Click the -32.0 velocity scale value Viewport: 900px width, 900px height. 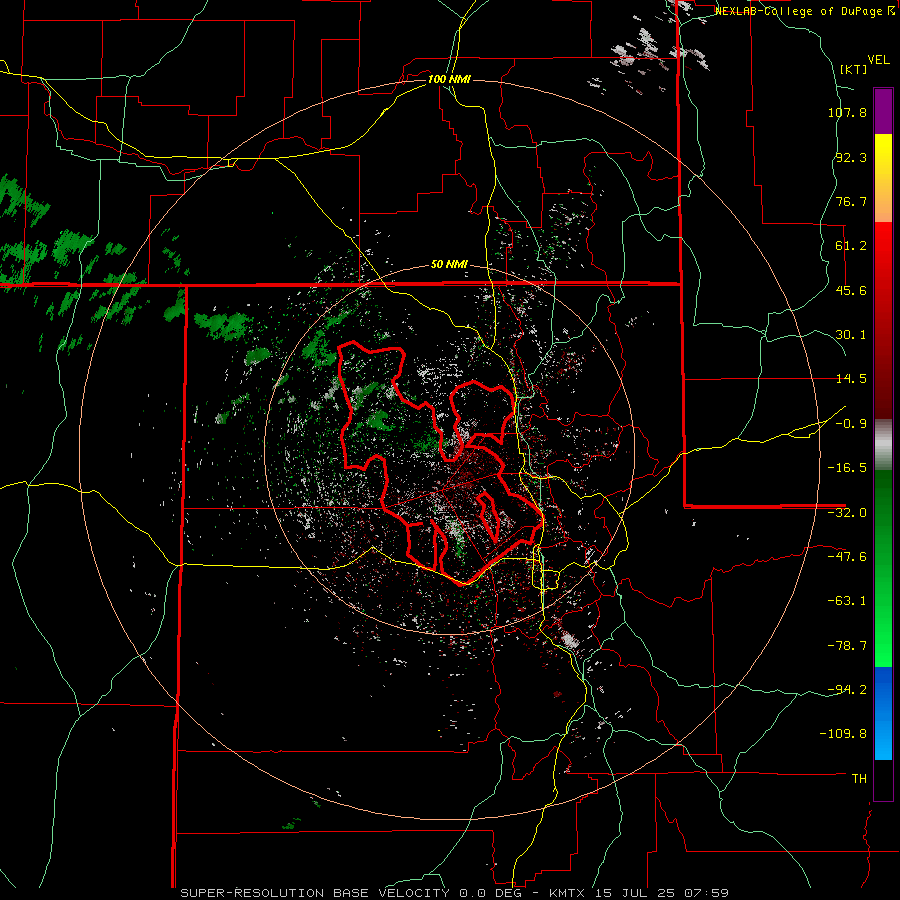pyautogui.click(x=847, y=513)
